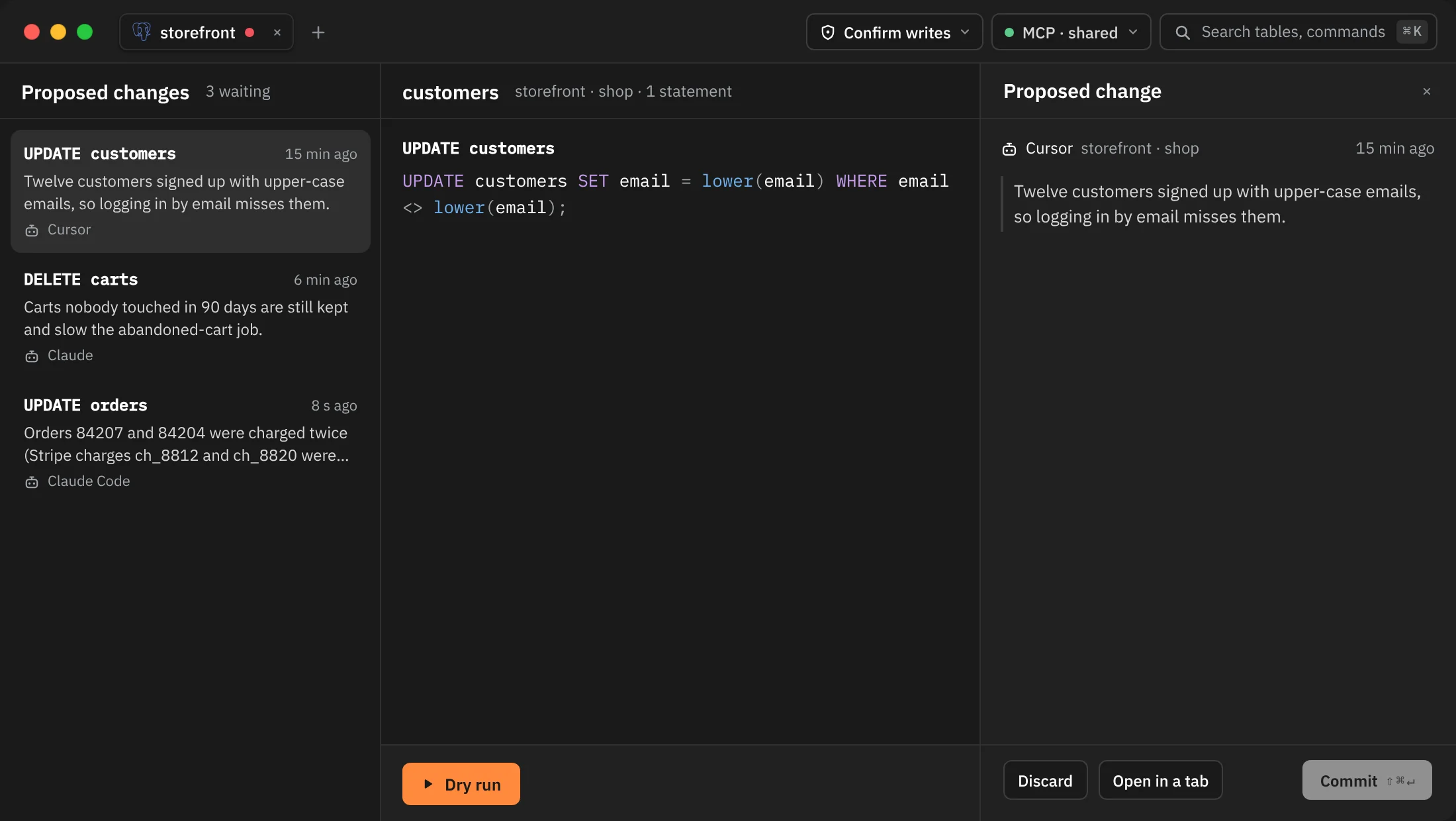Click the '3 waiting' count text
Viewport: 1456px width, 821px height.
238,91
